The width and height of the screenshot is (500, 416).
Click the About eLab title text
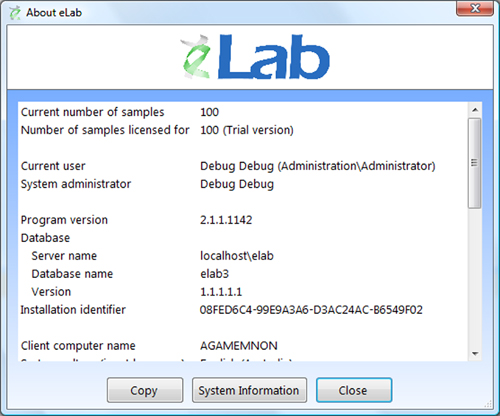coord(54,13)
